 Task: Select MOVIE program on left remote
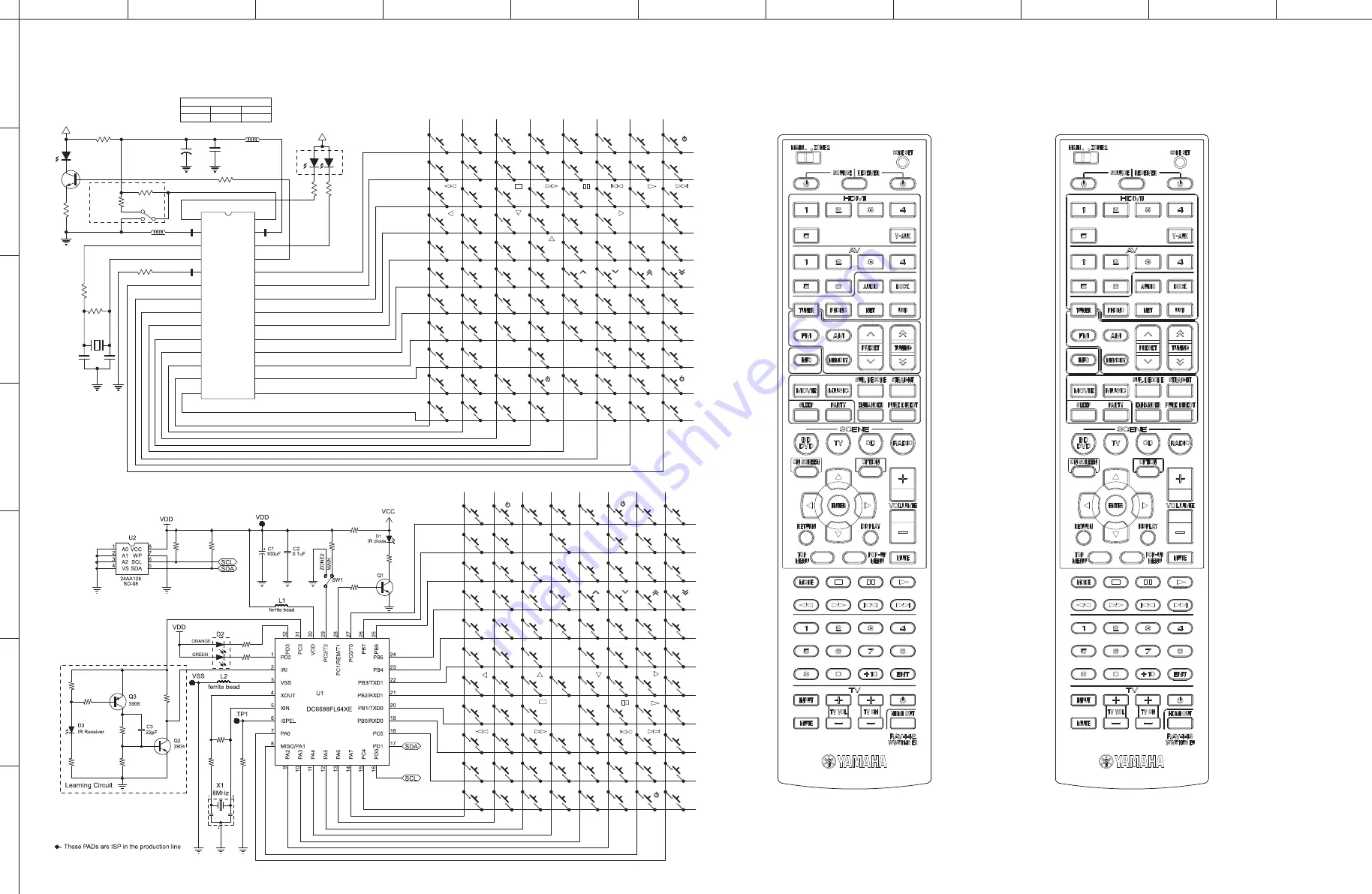point(806,390)
